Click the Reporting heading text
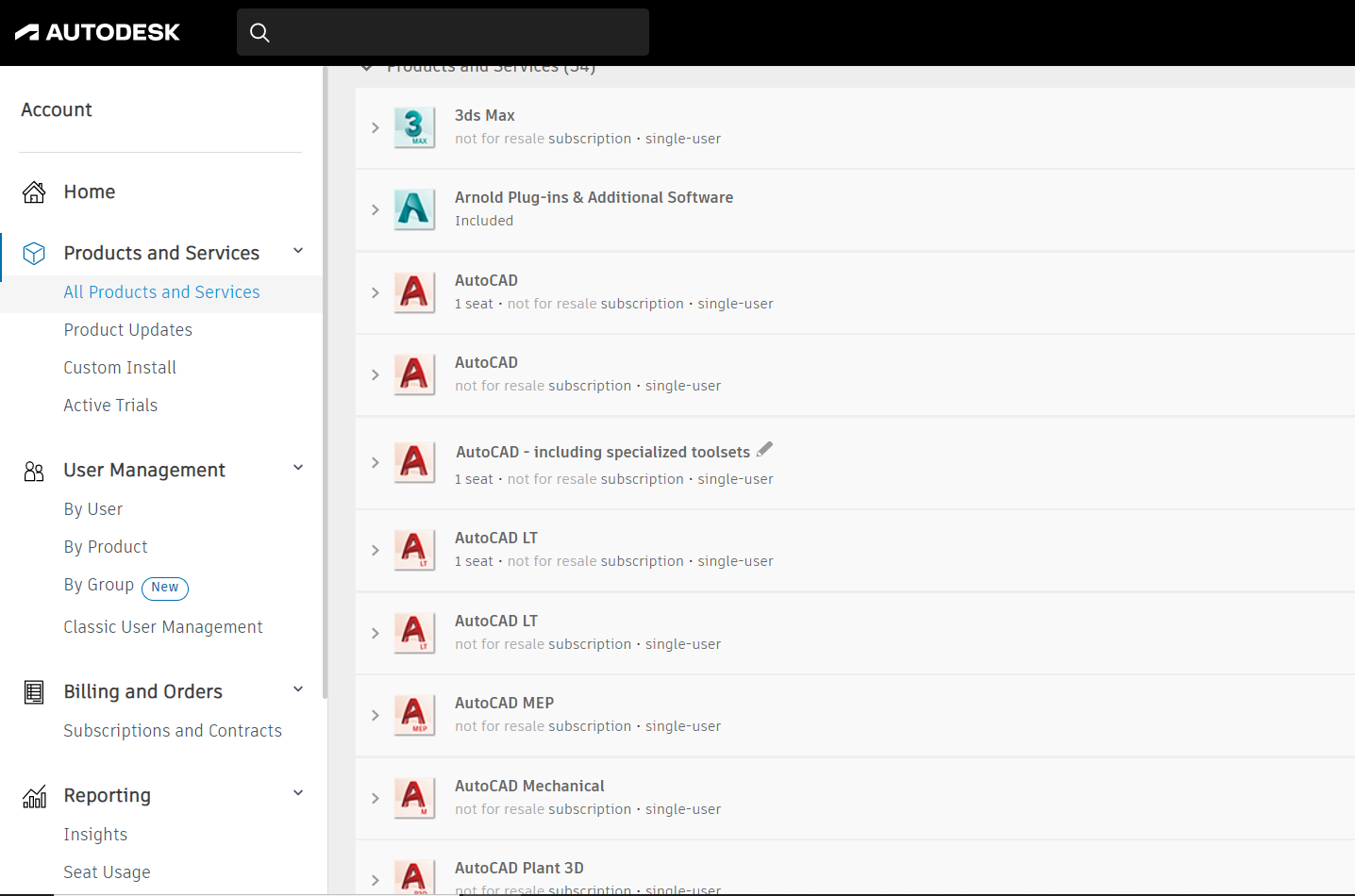Screen dimensions: 1355x896 click(x=108, y=796)
